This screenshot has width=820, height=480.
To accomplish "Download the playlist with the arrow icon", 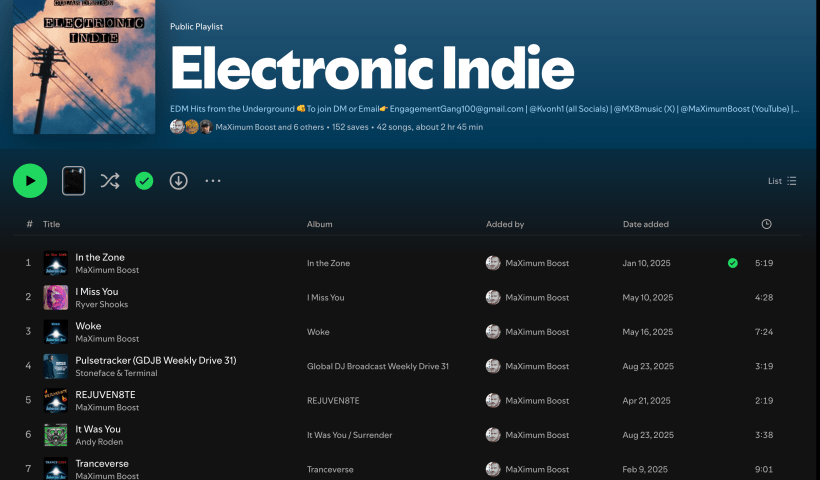I will pyautogui.click(x=178, y=181).
